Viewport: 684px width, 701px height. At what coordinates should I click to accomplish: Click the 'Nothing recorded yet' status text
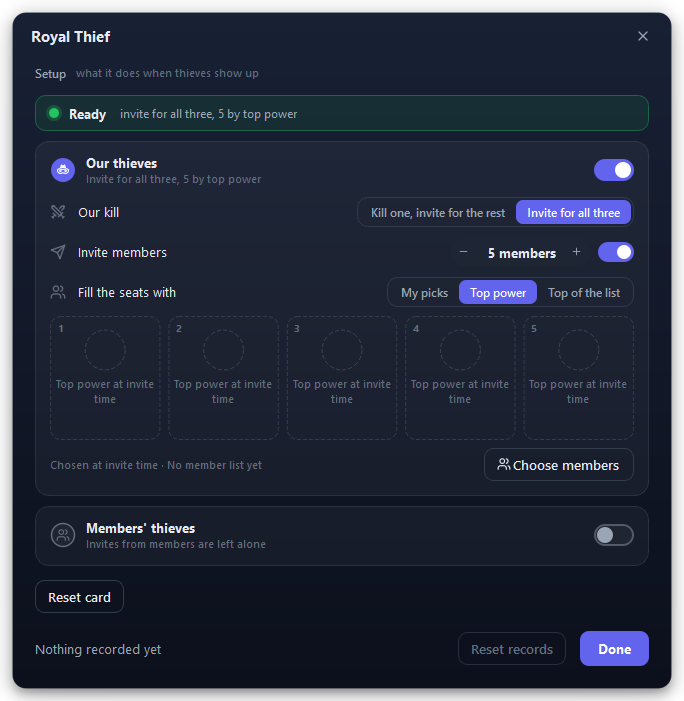tap(98, 649)
